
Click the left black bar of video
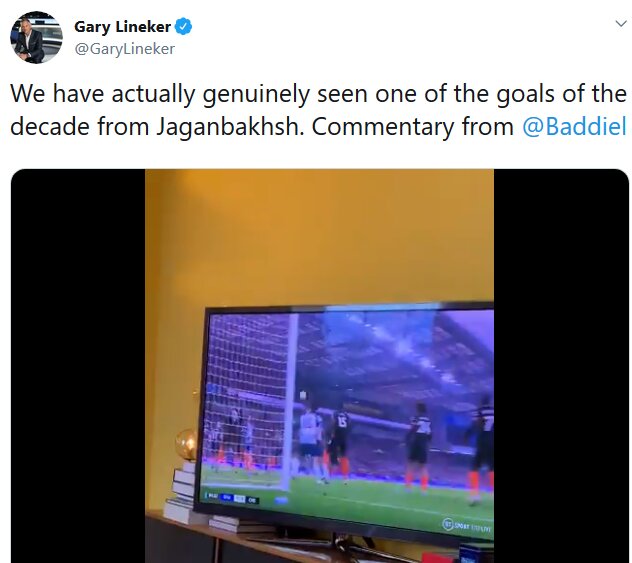pyautogui.click(x=78, y=366)
